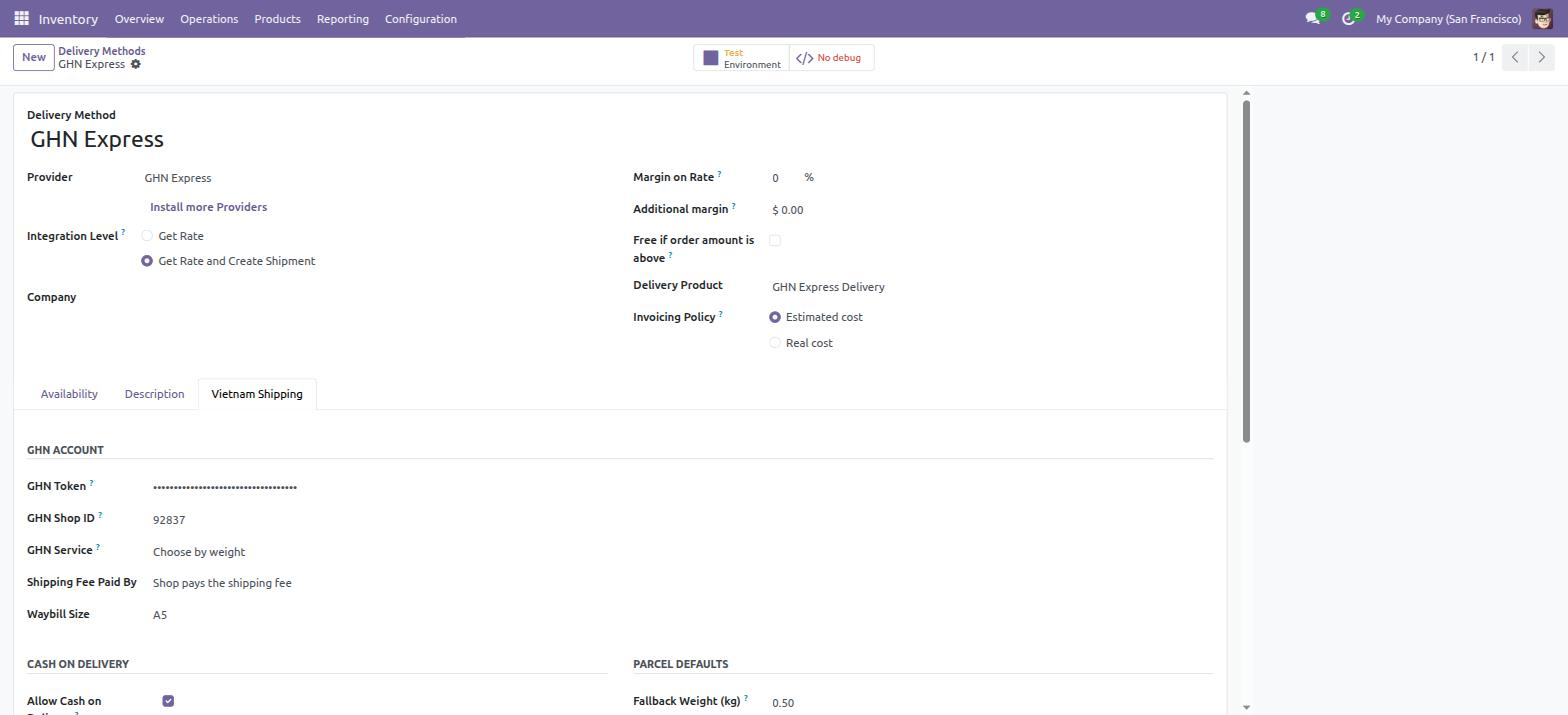Toggle the Test Environment button
1568x715 pixels.
pos(741,58)
